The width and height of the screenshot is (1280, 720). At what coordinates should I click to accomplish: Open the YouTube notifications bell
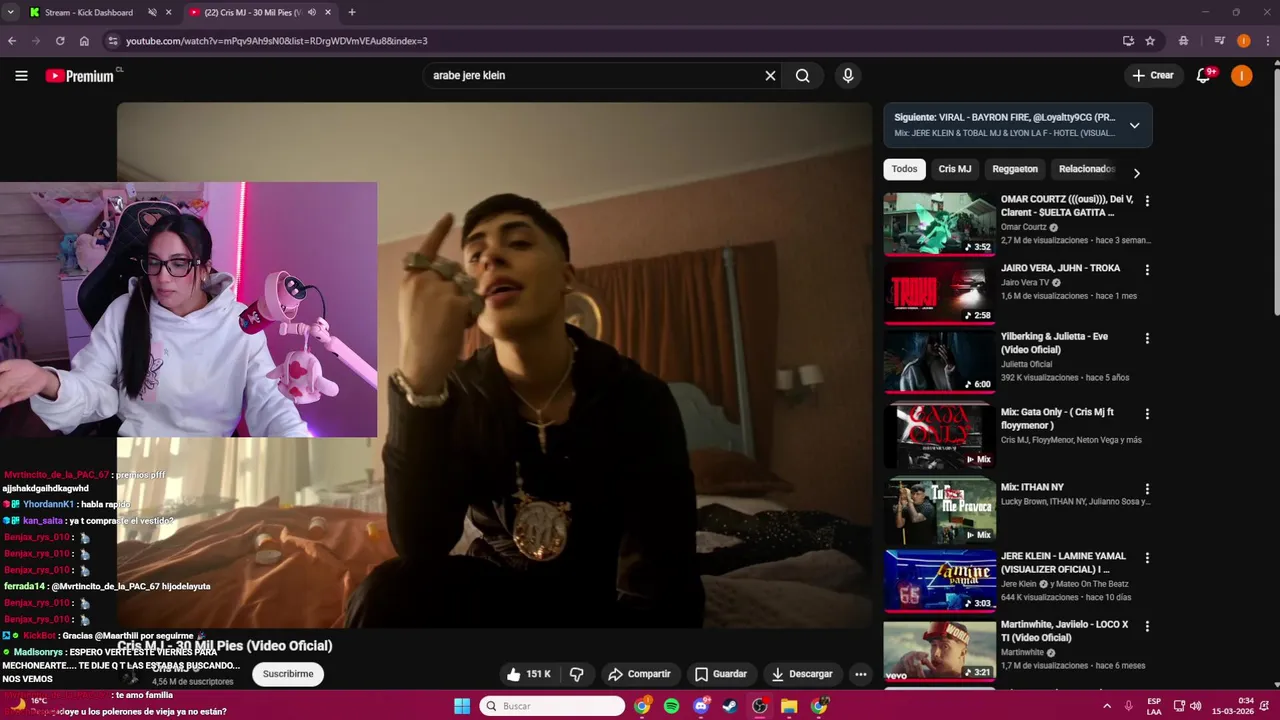(1204, 75)
